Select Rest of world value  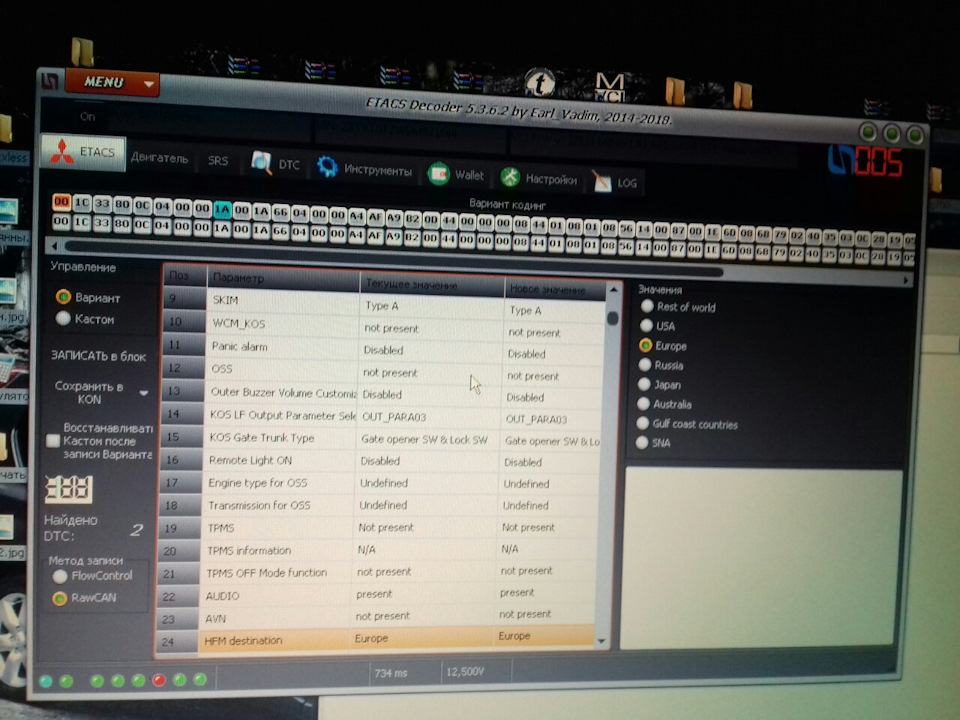click(x=647, y=306)
